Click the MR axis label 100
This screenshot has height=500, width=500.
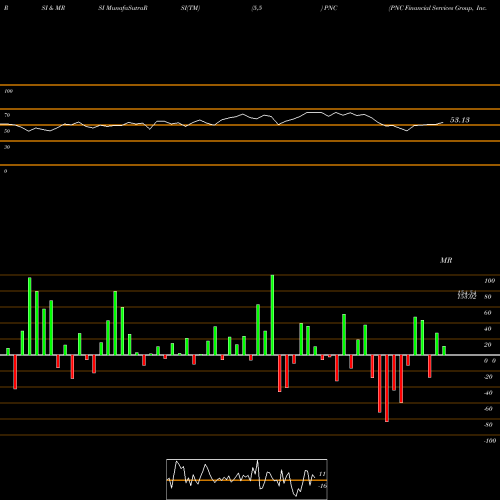click(489, 281)
